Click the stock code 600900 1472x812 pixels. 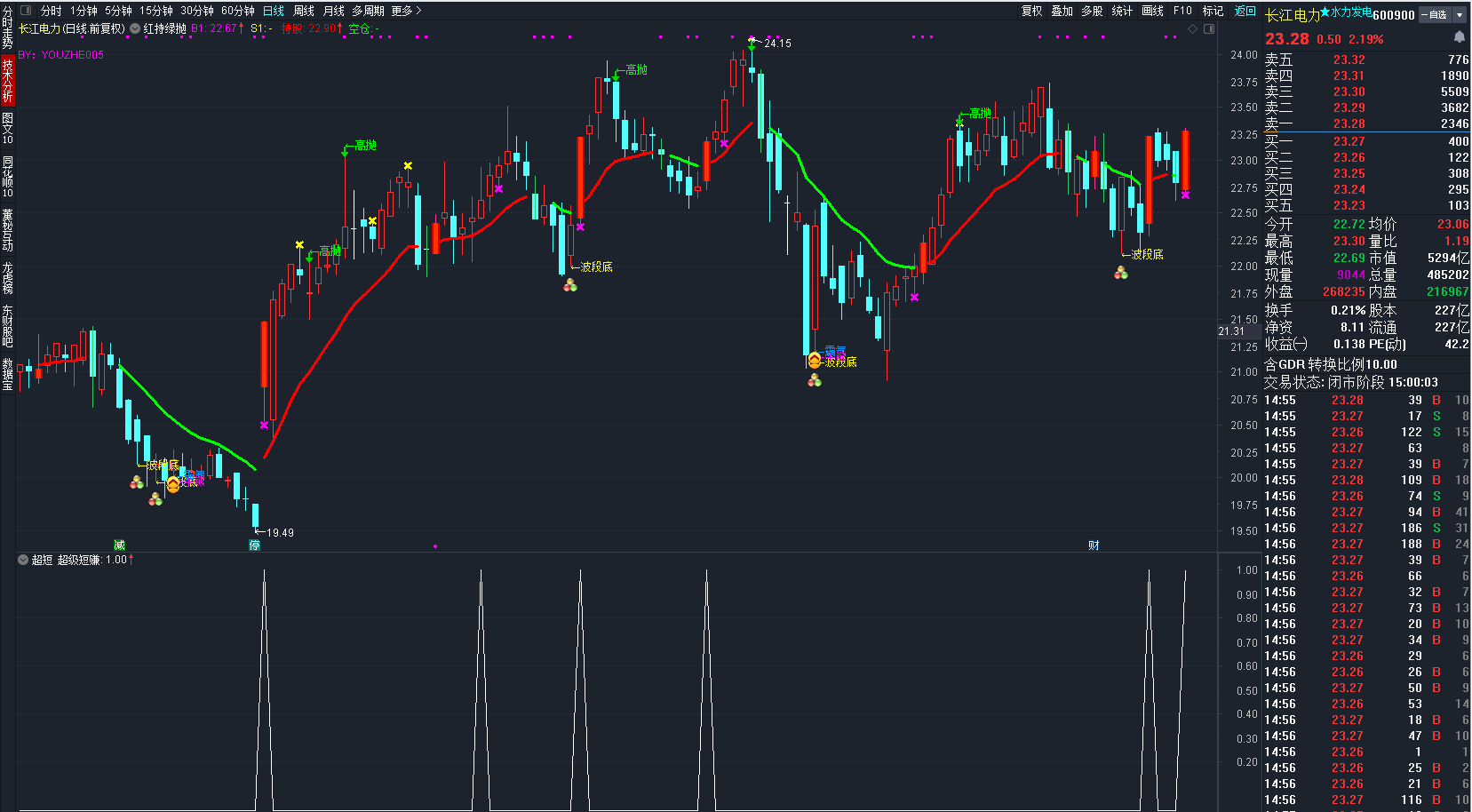[1394, 15]
